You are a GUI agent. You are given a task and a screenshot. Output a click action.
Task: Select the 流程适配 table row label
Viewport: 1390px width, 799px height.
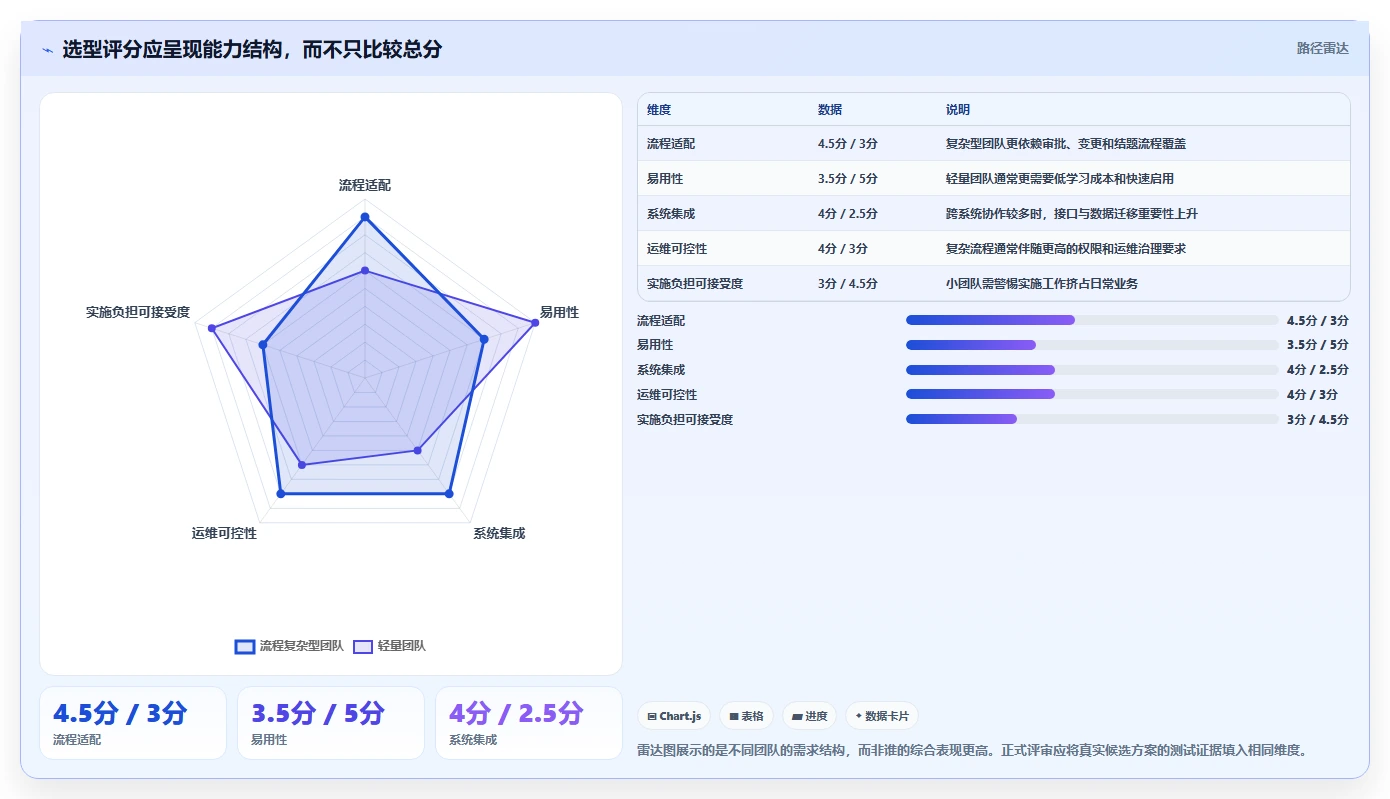(x=671, y=144)
